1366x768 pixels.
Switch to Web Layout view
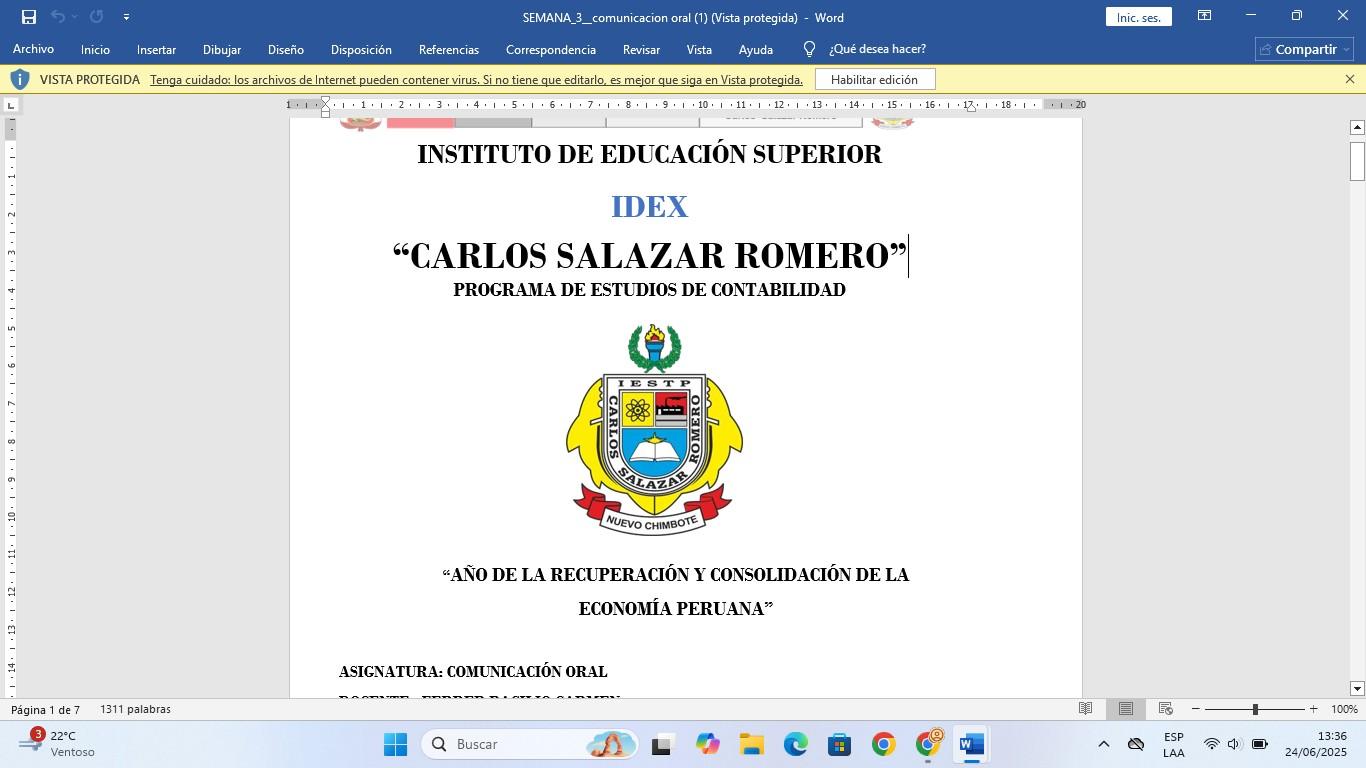[1165, 709]
